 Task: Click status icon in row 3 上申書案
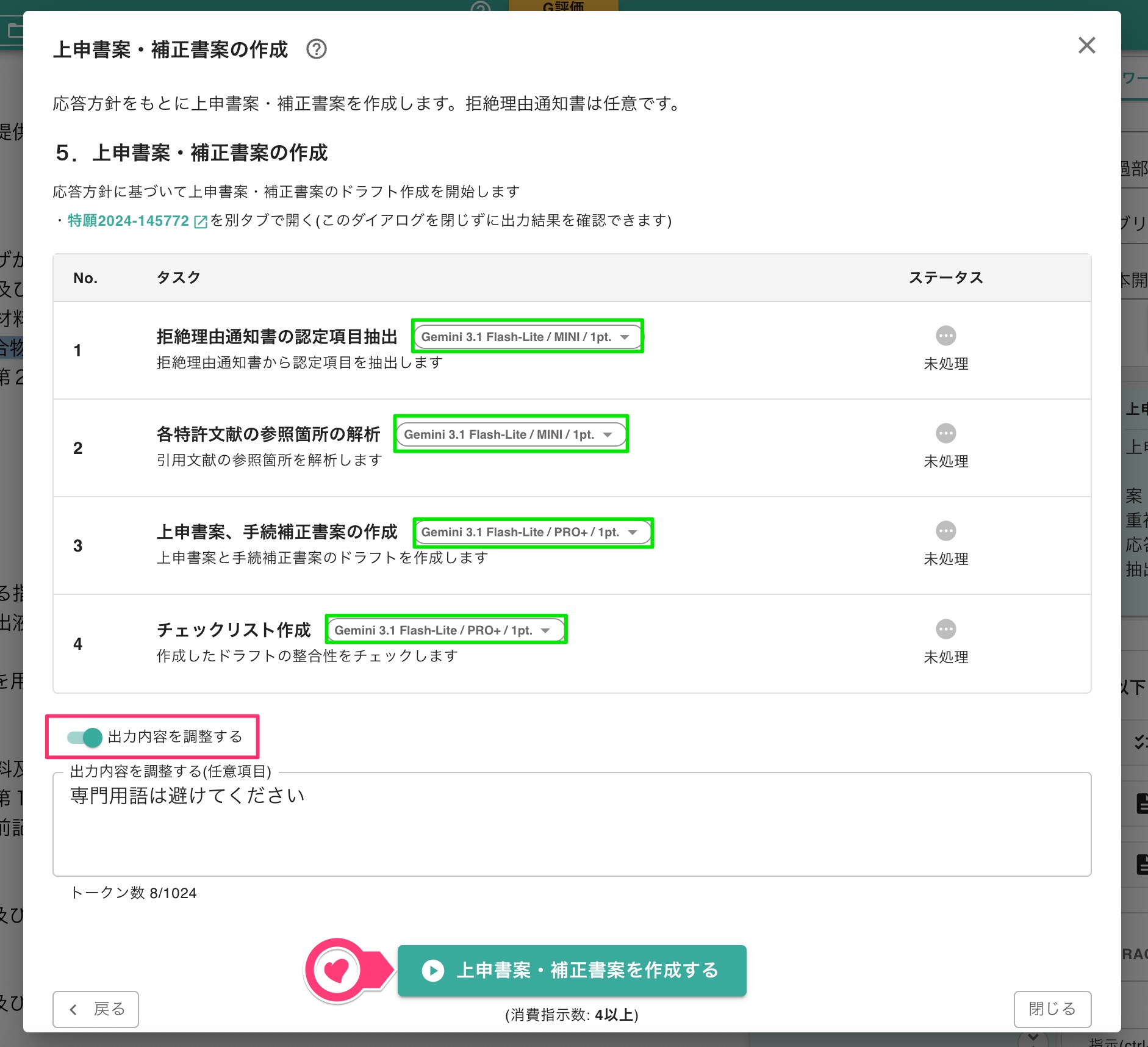945,531
